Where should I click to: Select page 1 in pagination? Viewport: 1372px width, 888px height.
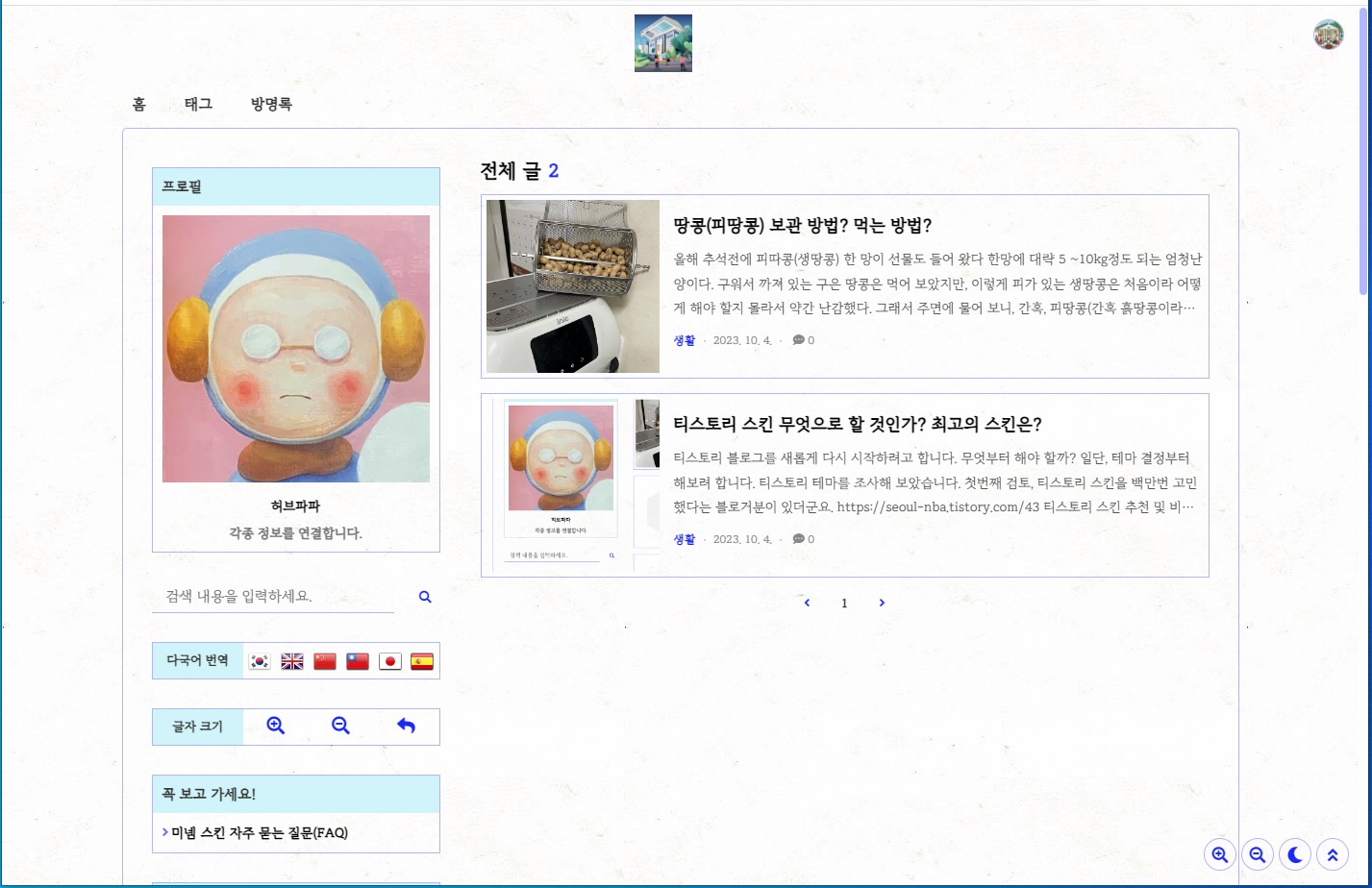tap(844, 604)
